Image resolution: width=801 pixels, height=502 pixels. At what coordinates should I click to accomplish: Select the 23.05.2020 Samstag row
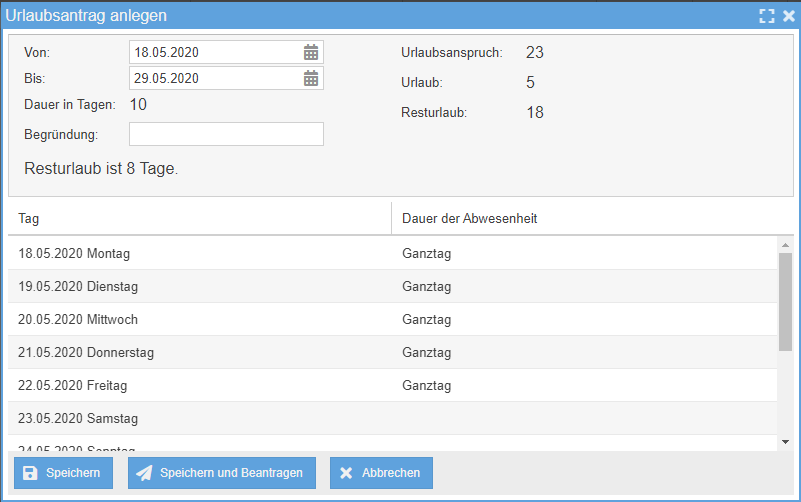pyautogui.click(x=200, y=419)
